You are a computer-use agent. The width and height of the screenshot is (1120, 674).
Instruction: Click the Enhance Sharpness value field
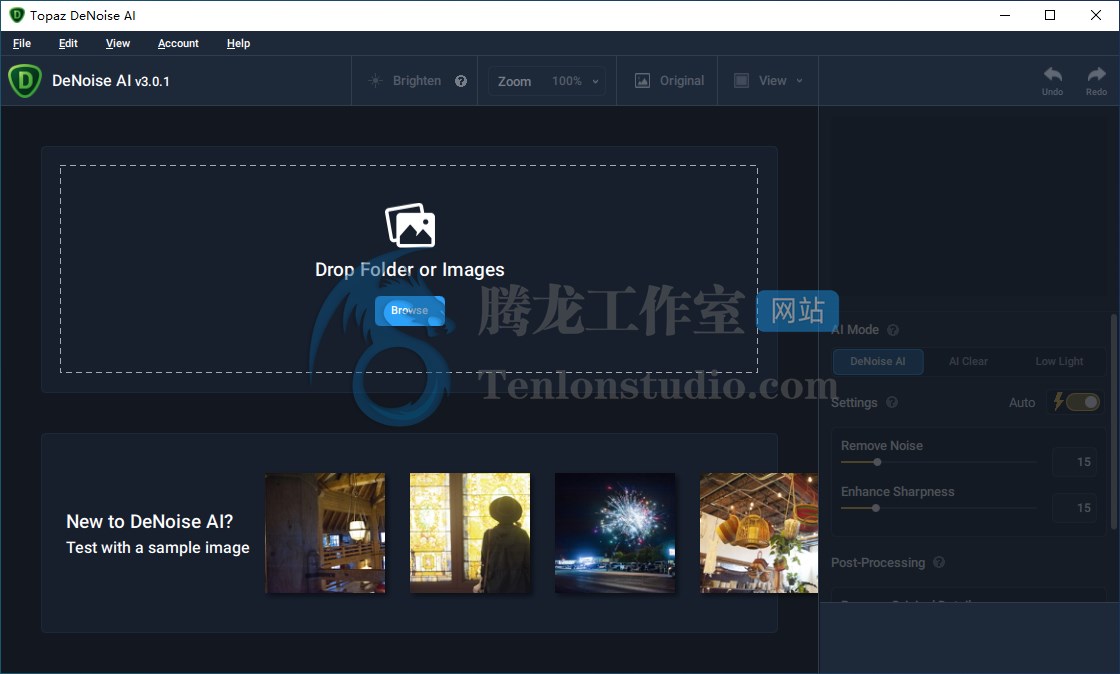pos(1074,508)
